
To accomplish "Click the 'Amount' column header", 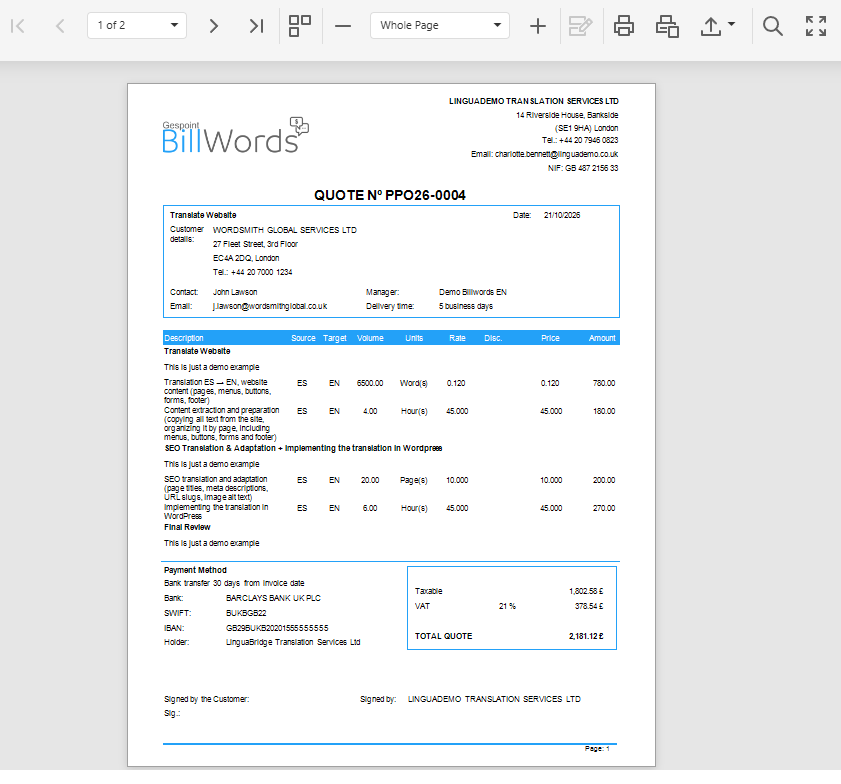I will (x=602, y=338).
